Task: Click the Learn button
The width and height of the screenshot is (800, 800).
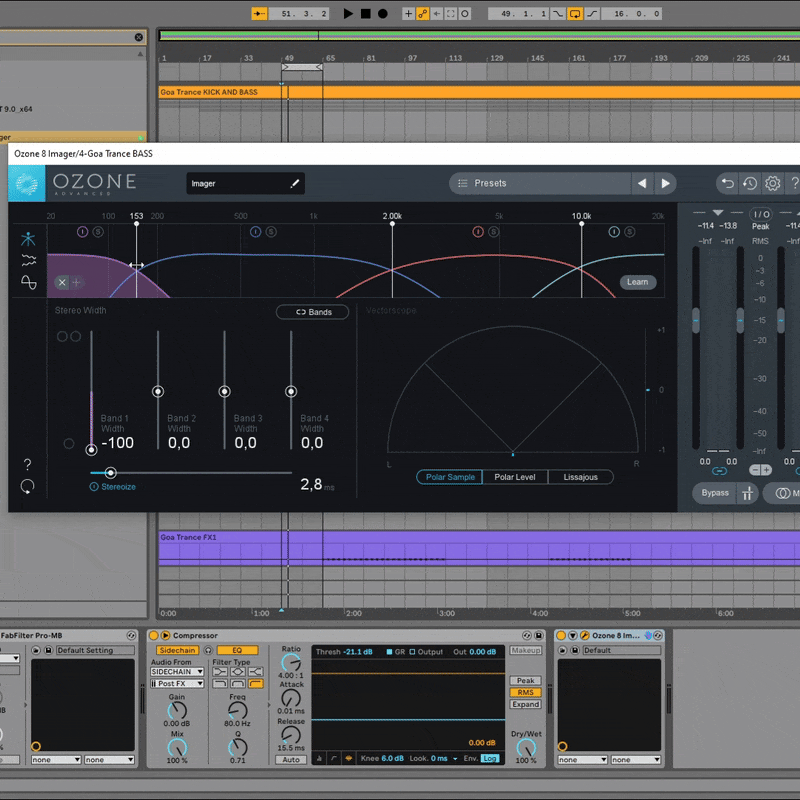Action: (x=637, y=282)
